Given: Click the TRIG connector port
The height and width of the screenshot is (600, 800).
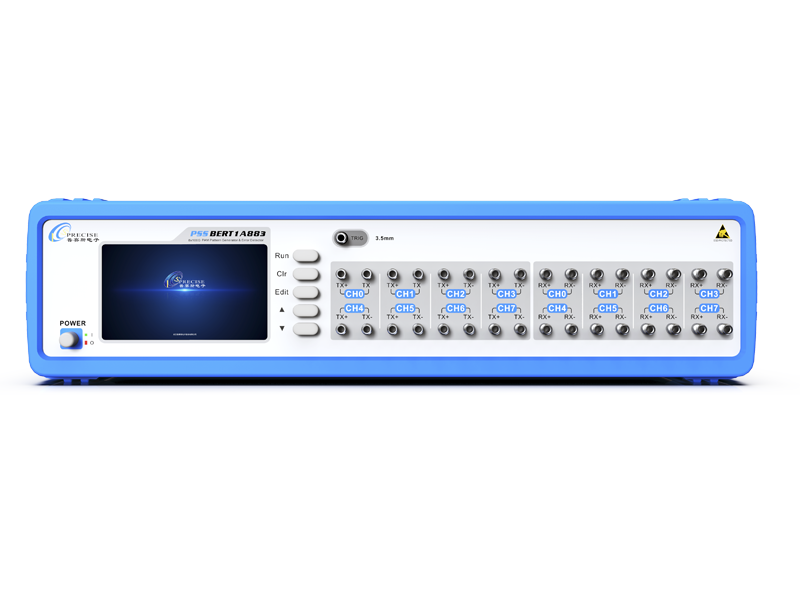Looking at the screenshot, I should [341, 238].
